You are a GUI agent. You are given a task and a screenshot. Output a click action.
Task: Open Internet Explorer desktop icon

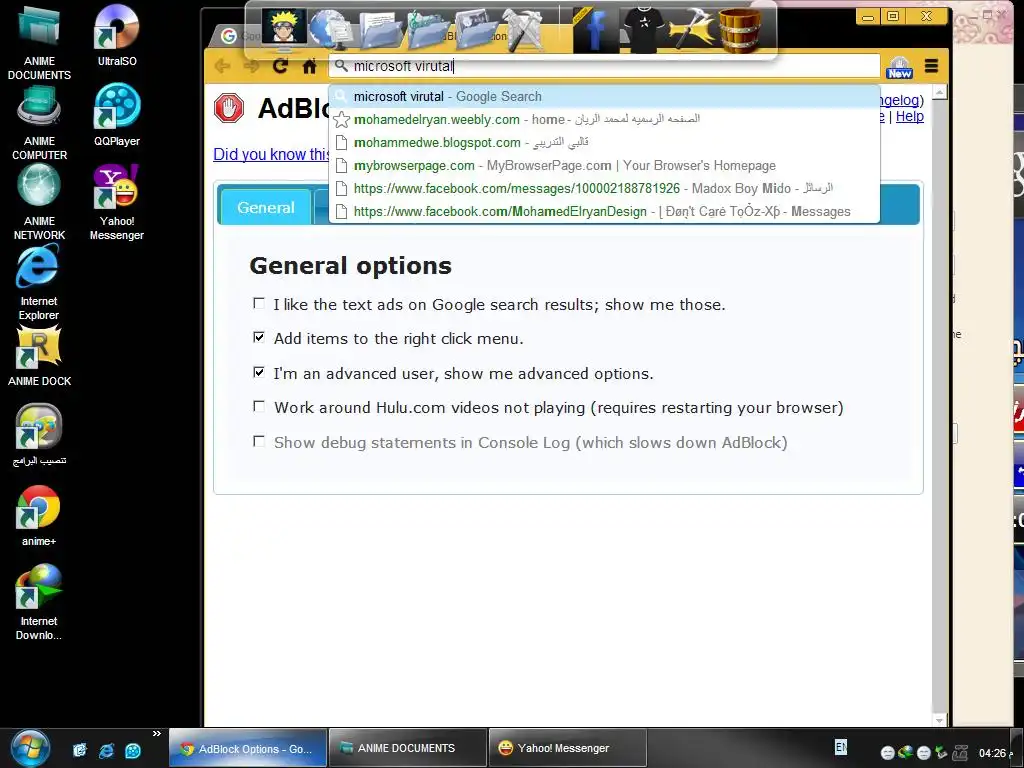[x=39, y=282]
